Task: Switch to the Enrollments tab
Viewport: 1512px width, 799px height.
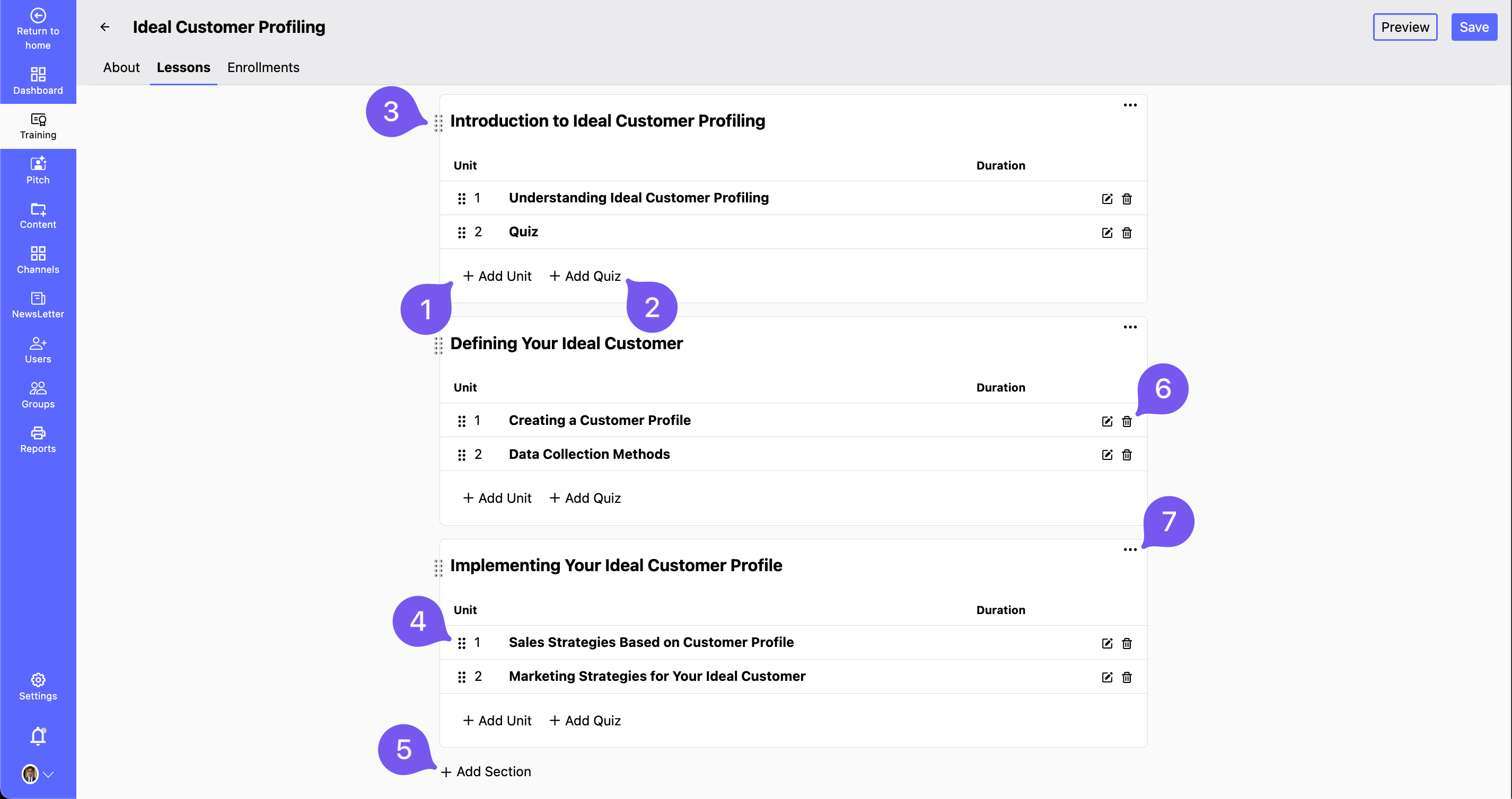Action: point(263,67)
